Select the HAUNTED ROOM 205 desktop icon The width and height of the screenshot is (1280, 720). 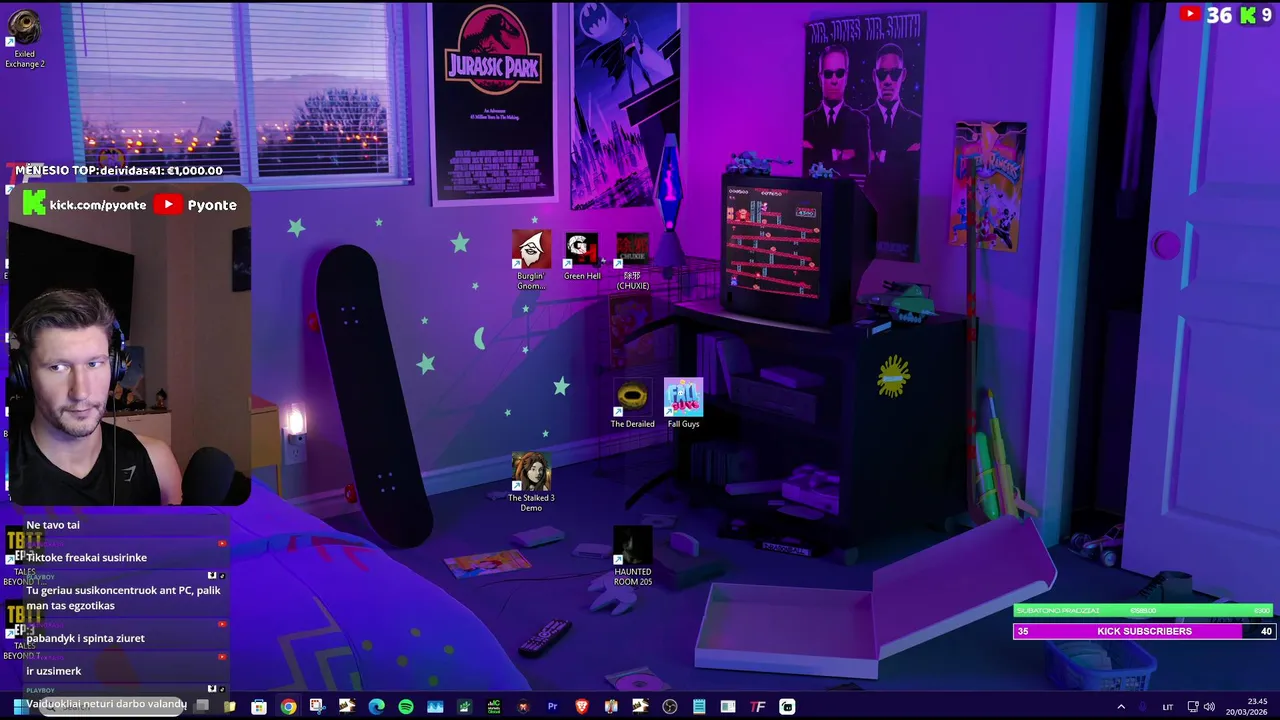coord(632,557)
